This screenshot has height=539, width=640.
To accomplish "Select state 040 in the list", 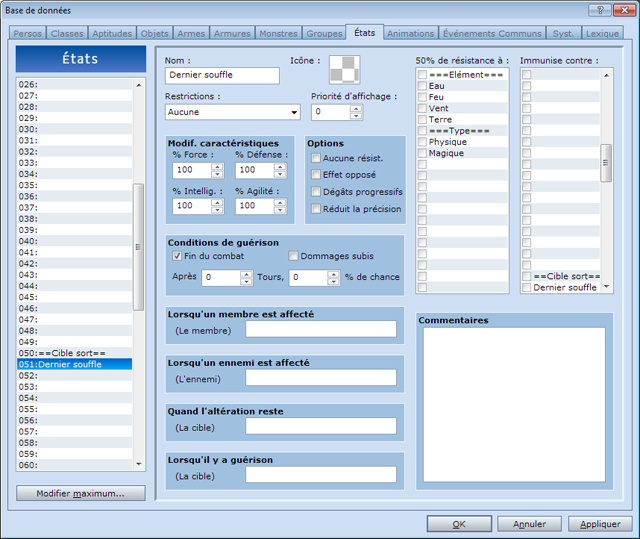I will point(75,241).
